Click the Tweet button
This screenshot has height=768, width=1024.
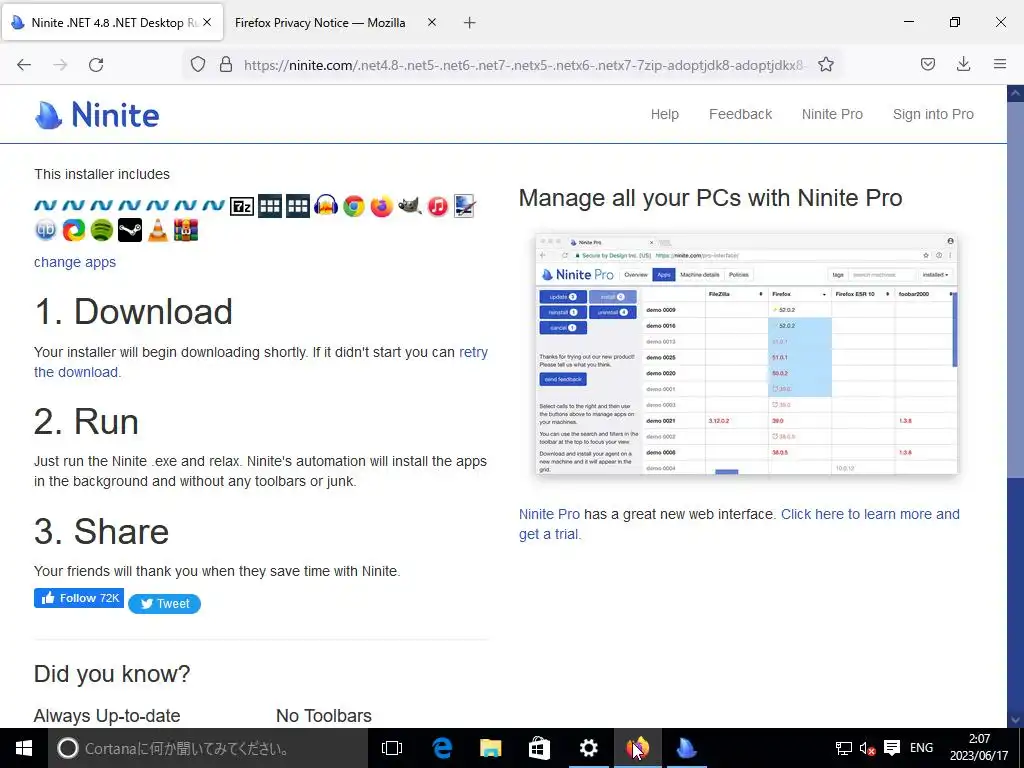[165, 603]
